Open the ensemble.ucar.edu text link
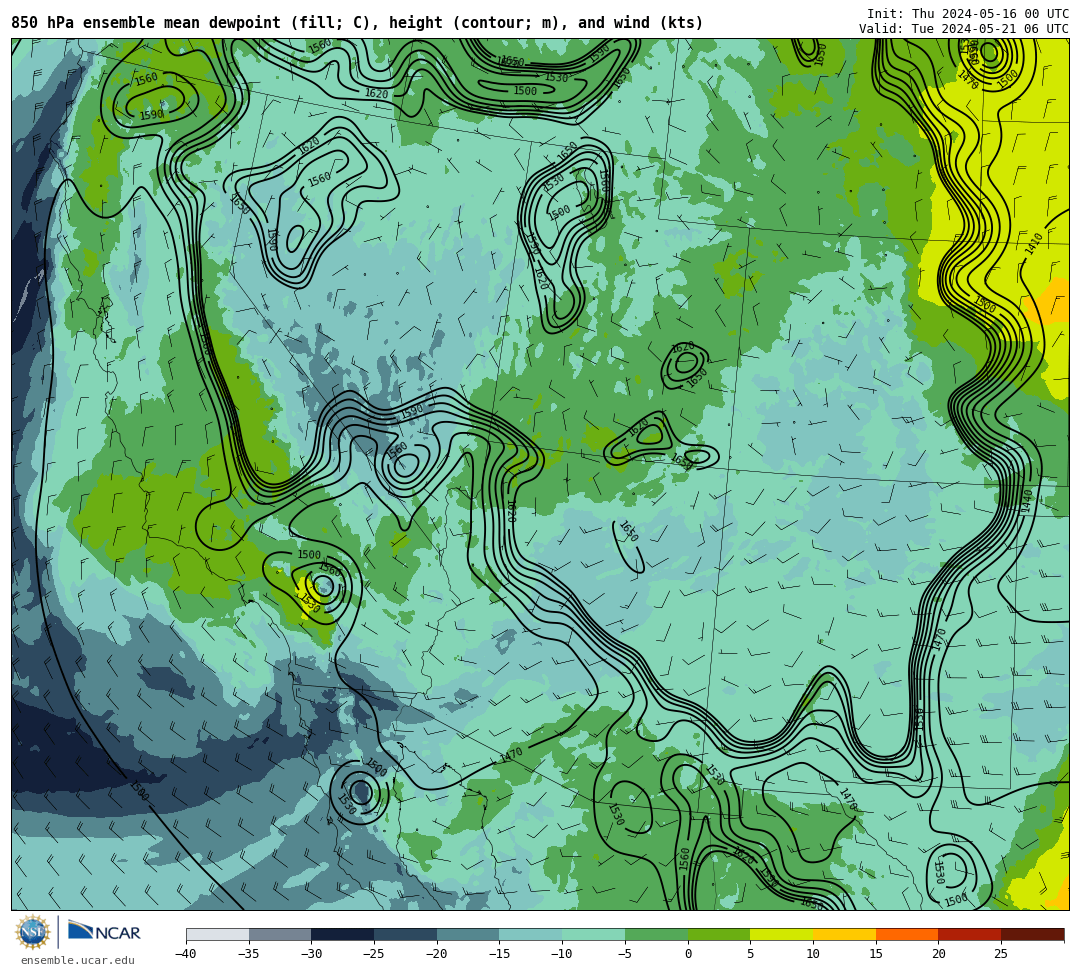 pyautogui.click(x=78, y=960)
